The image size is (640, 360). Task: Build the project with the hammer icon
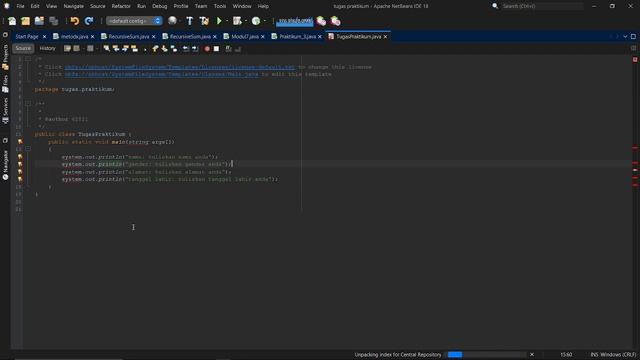pos(189,21)
